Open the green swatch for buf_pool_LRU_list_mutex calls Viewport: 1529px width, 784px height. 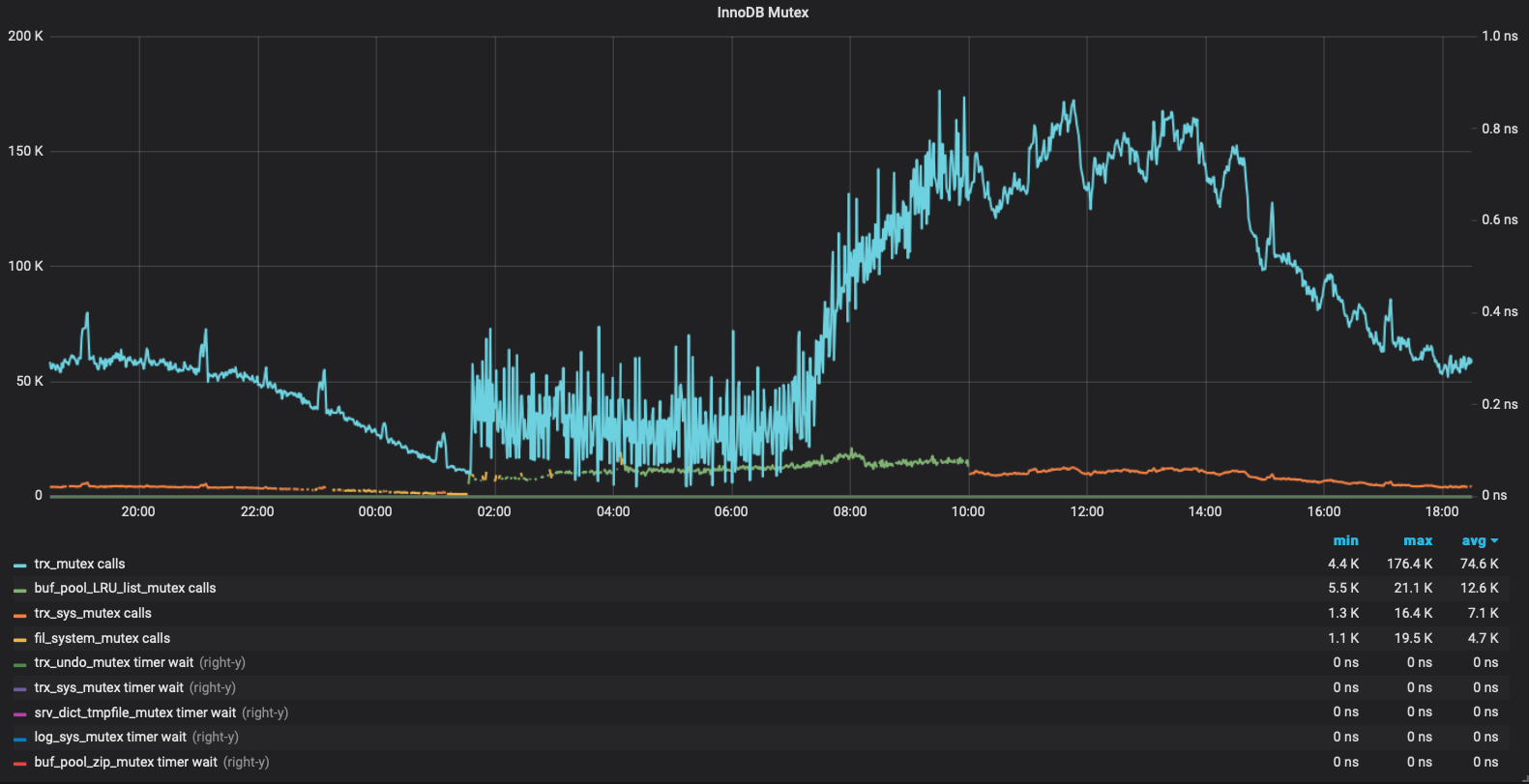click(20, 589)
